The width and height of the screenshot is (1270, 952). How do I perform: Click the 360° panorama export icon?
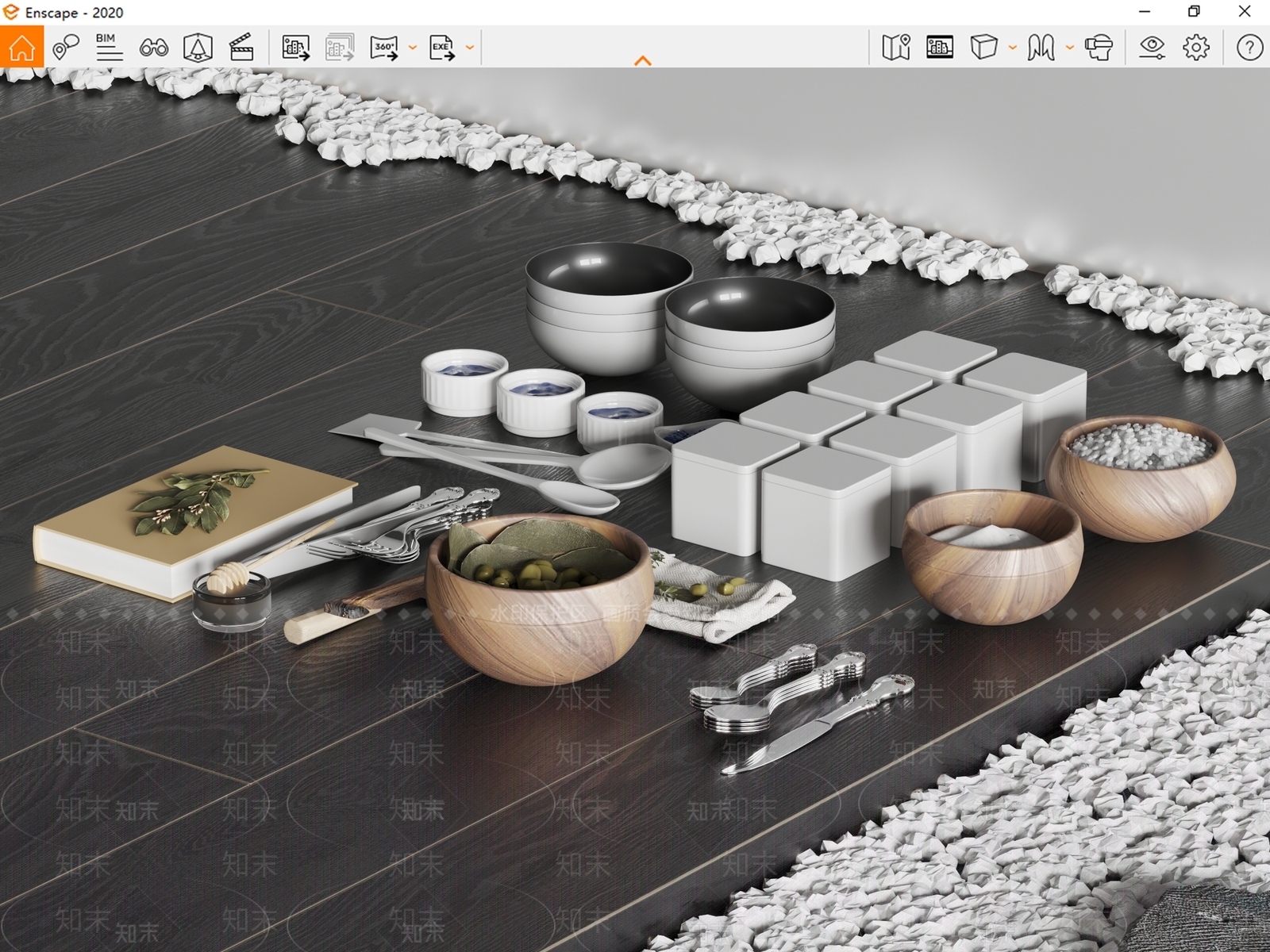[384, 48]
